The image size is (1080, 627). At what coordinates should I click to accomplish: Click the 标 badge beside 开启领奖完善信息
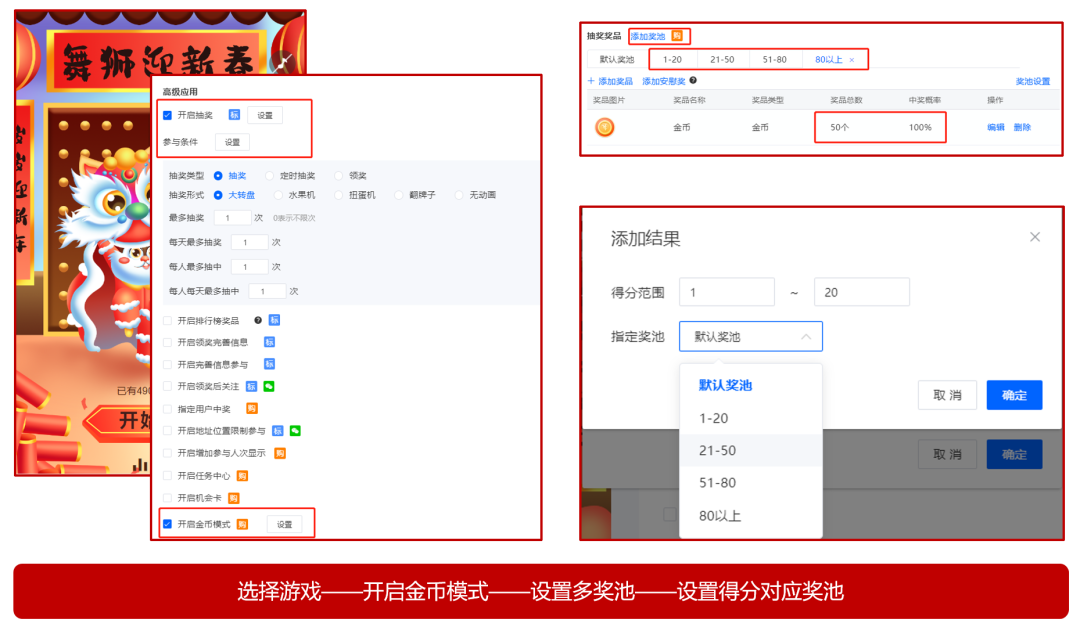click(269, 342)
